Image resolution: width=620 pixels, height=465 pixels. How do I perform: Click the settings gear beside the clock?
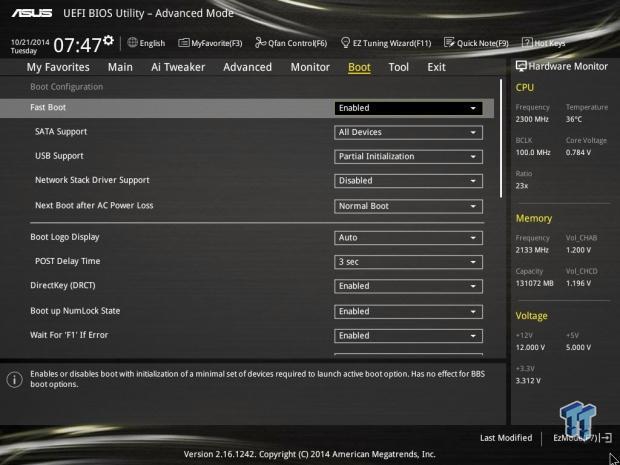pyautogui.click(x=108, y=40)
